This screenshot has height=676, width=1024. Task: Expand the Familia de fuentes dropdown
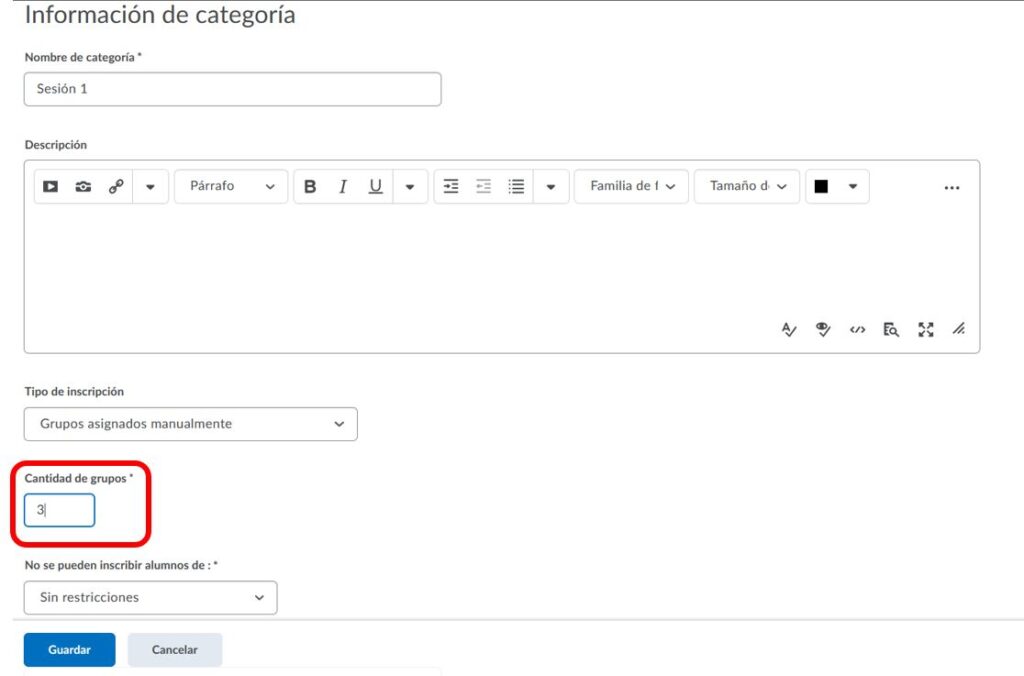tap(631, 187)
